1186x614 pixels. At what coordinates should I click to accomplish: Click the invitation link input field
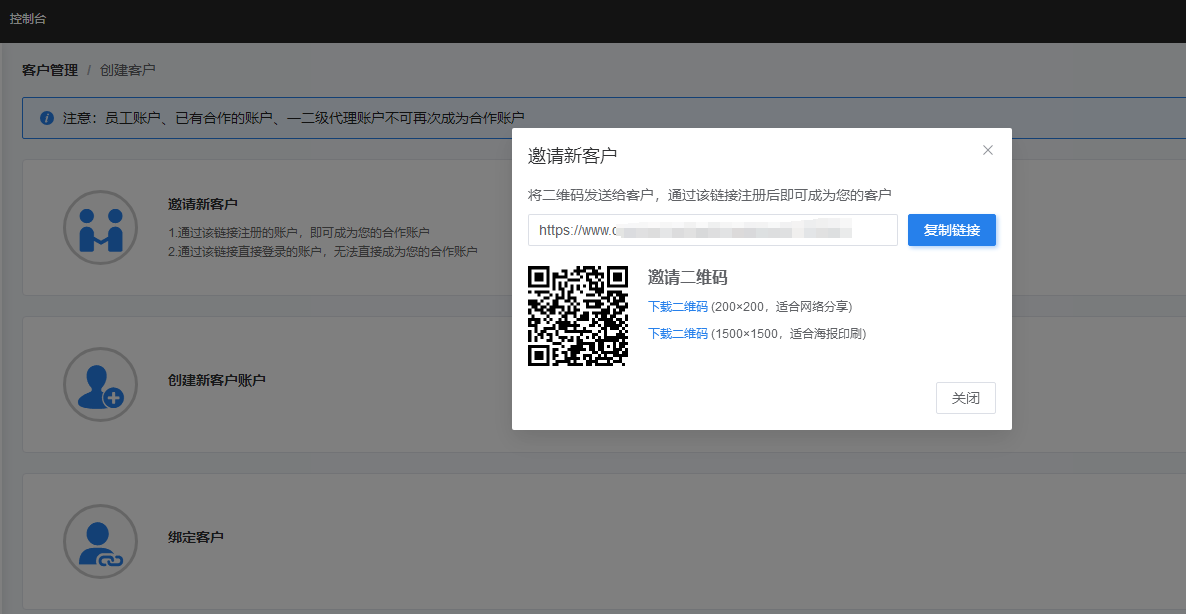tap(713, 230)
